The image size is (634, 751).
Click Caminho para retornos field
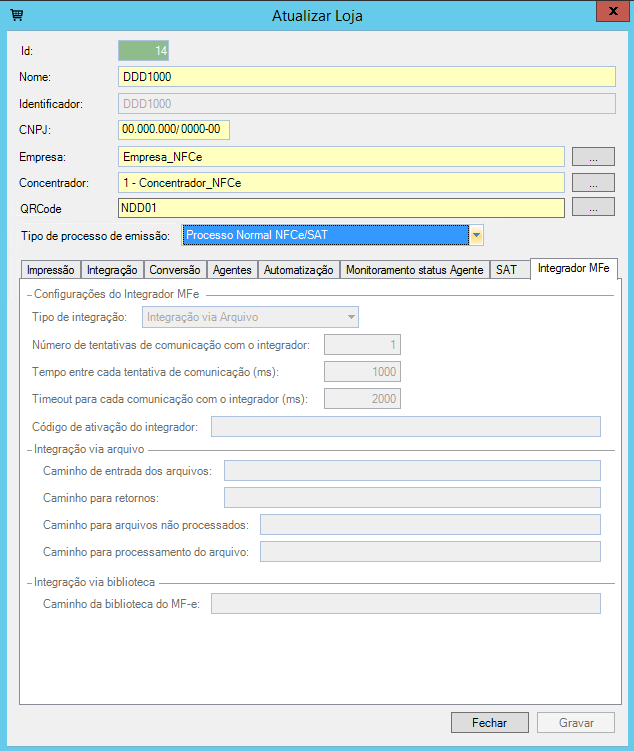coord(412,498)
